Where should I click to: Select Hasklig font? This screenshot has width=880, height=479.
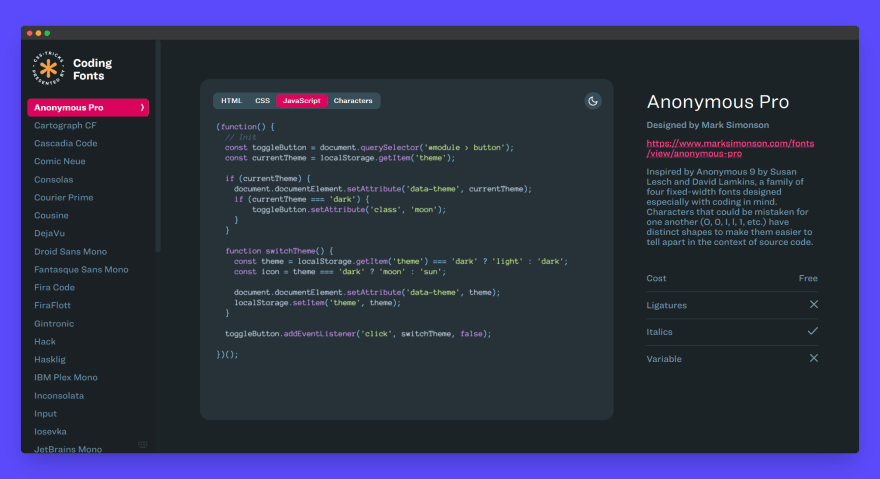50,360
